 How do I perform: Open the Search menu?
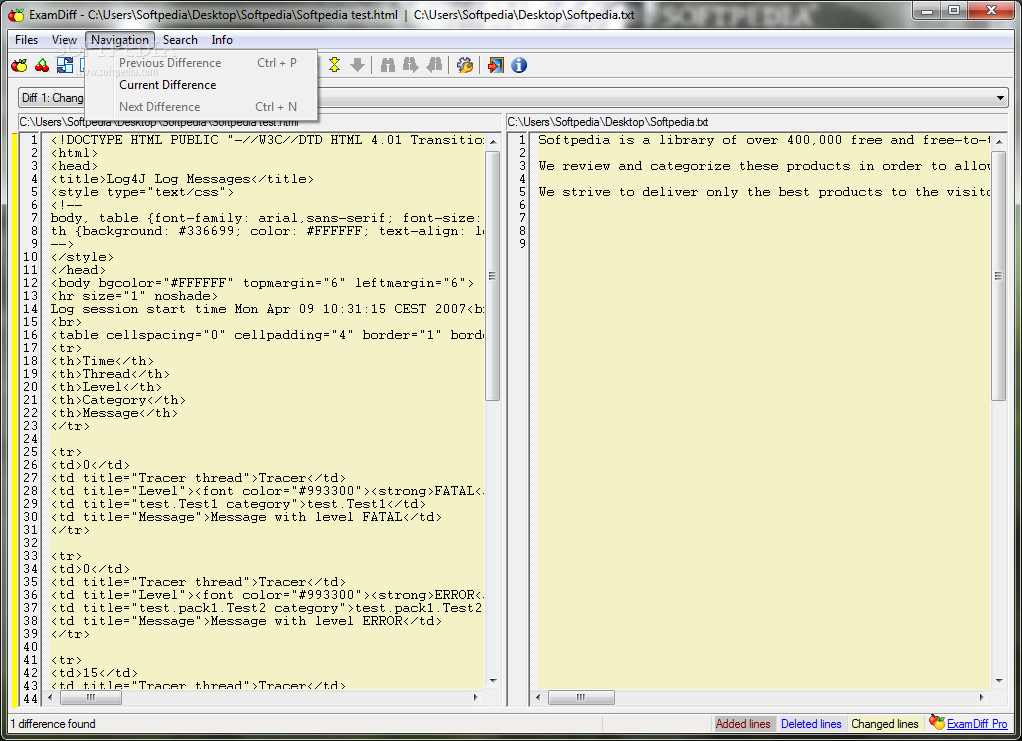[x=180, y=40]
